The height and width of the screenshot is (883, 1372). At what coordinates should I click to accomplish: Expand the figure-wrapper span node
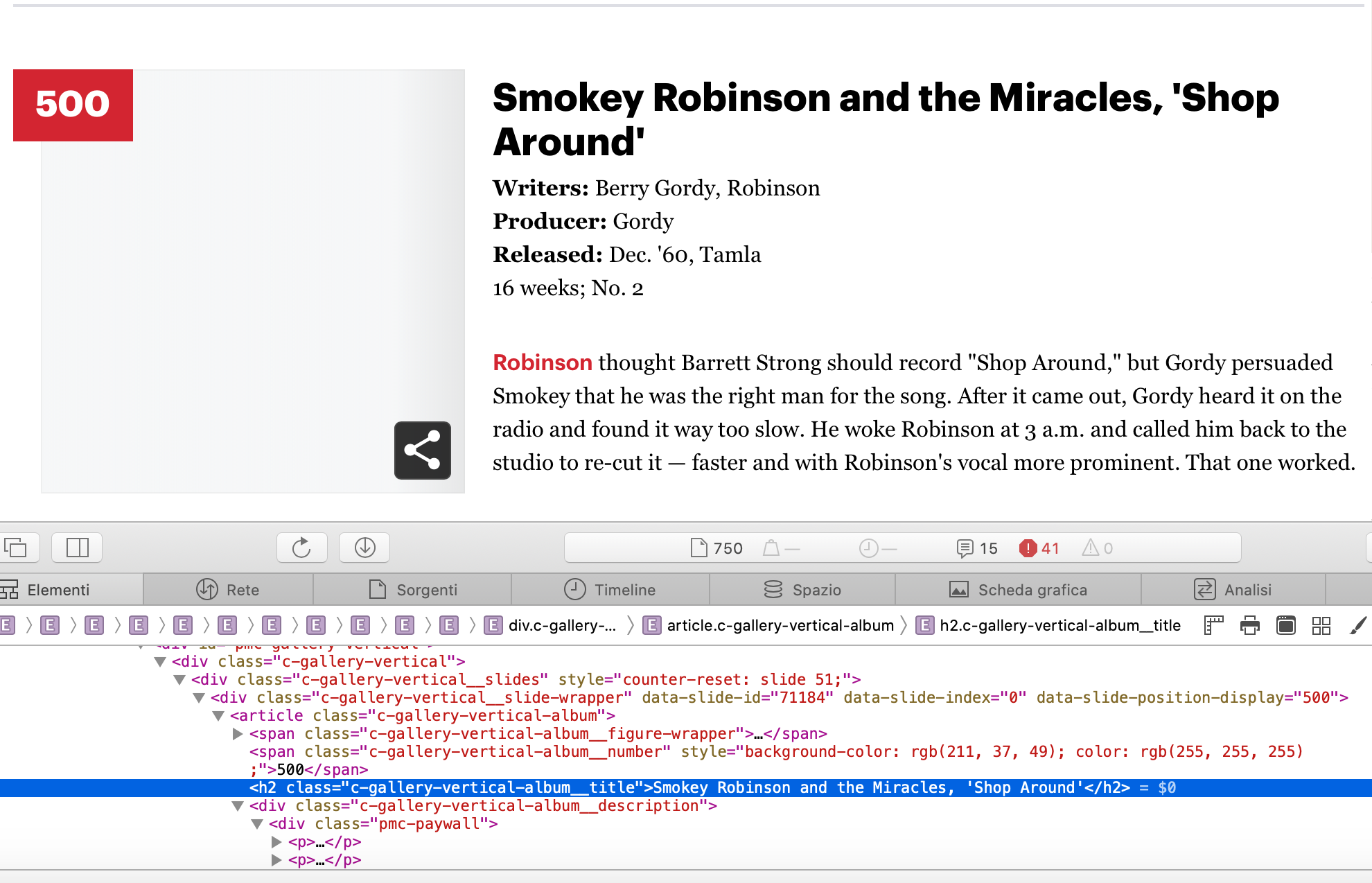[x=238, y=734]
